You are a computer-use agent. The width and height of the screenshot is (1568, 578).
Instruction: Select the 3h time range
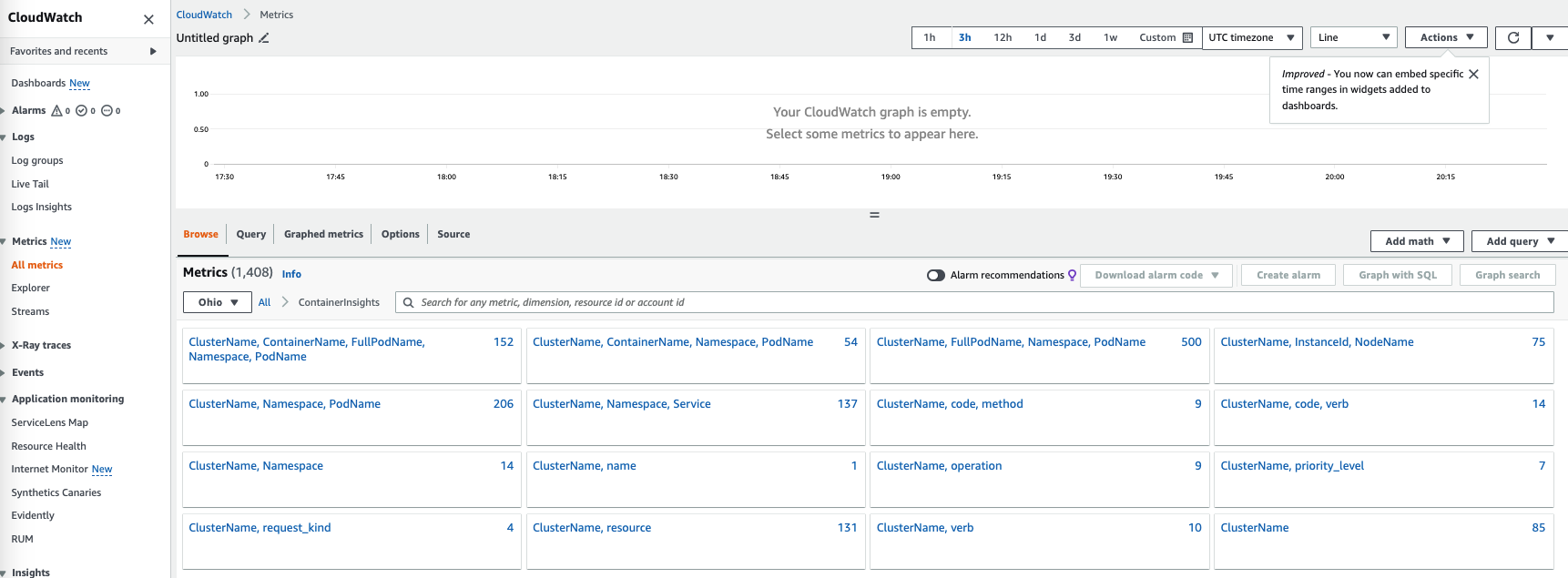pos(965,37)
